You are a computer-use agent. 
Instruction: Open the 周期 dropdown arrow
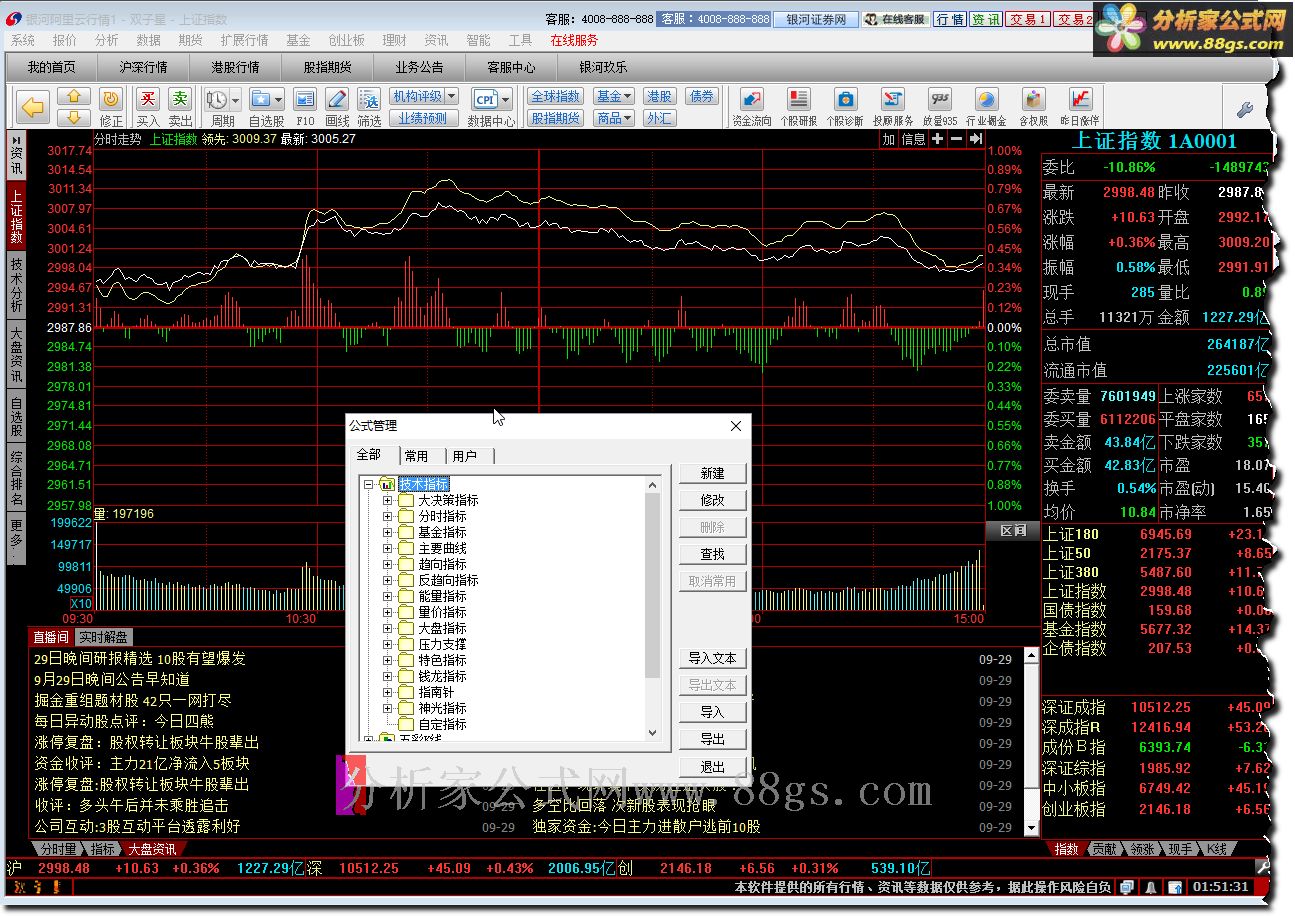point(236,99)
